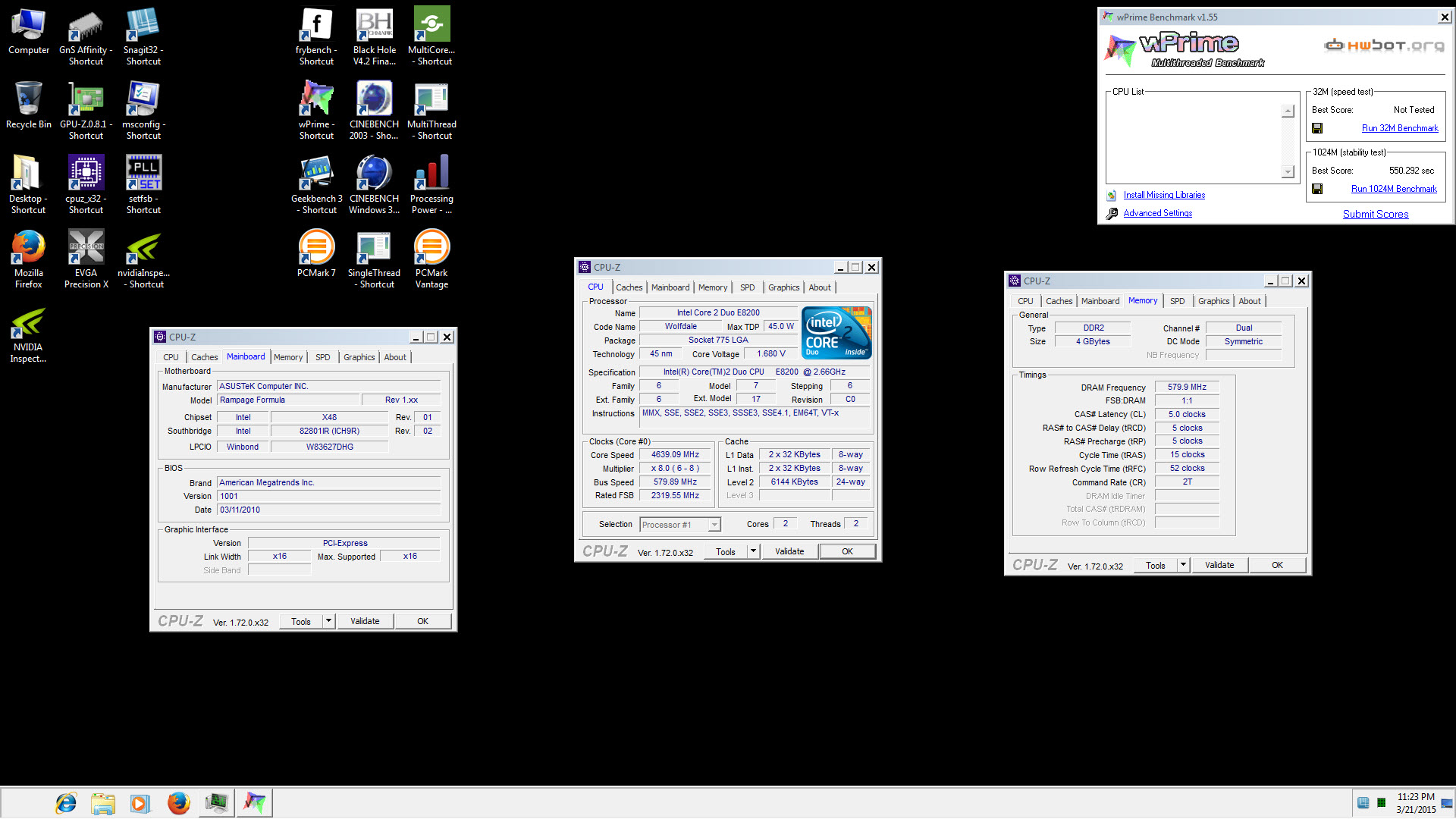Open CINEBENCH 2003 shortcut icon
Screen dimensions: 1456x819
coord(374,111)
